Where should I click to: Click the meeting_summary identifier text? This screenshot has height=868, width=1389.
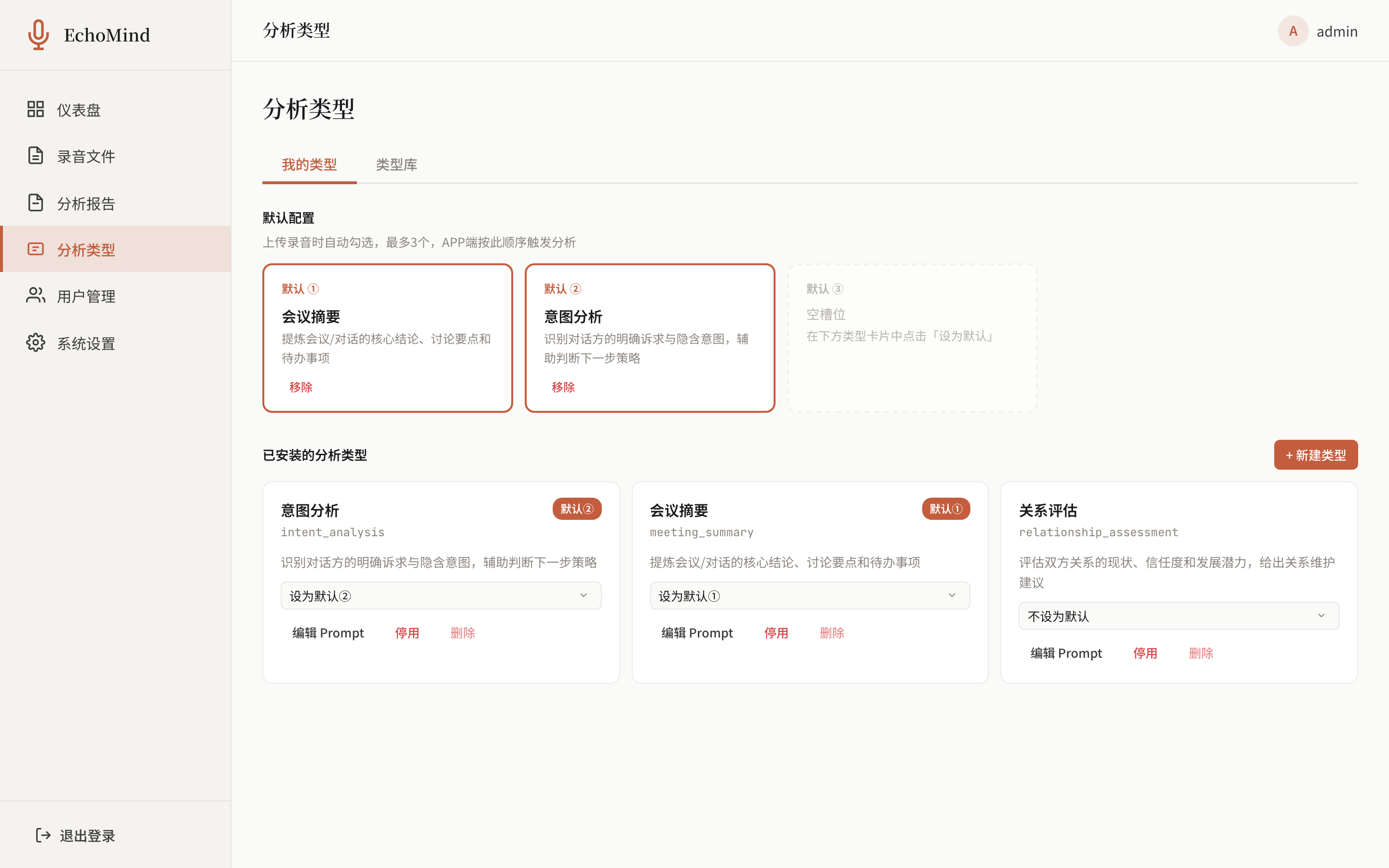click(x=701, y=532)
